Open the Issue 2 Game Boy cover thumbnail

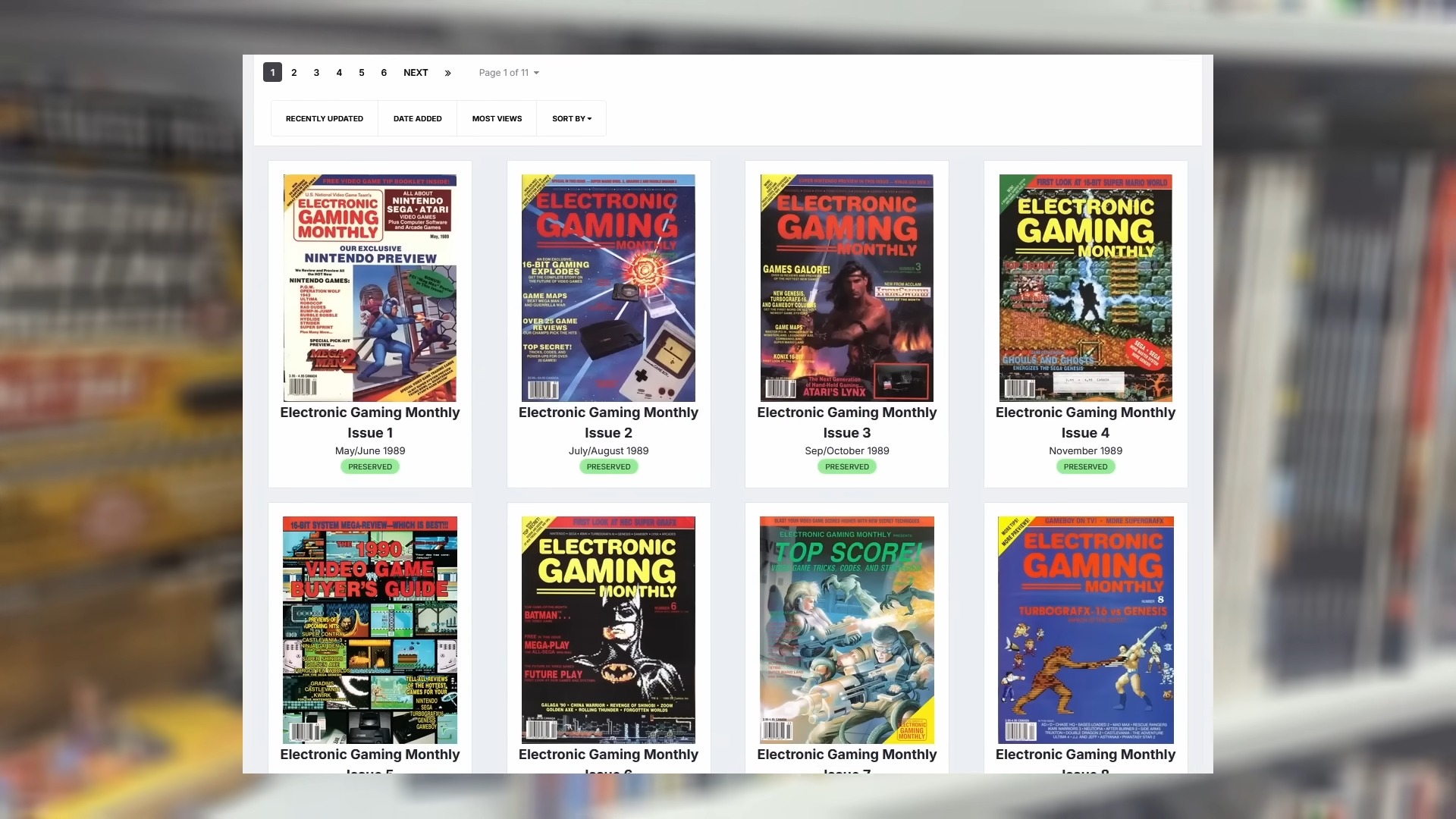(608, 288)
